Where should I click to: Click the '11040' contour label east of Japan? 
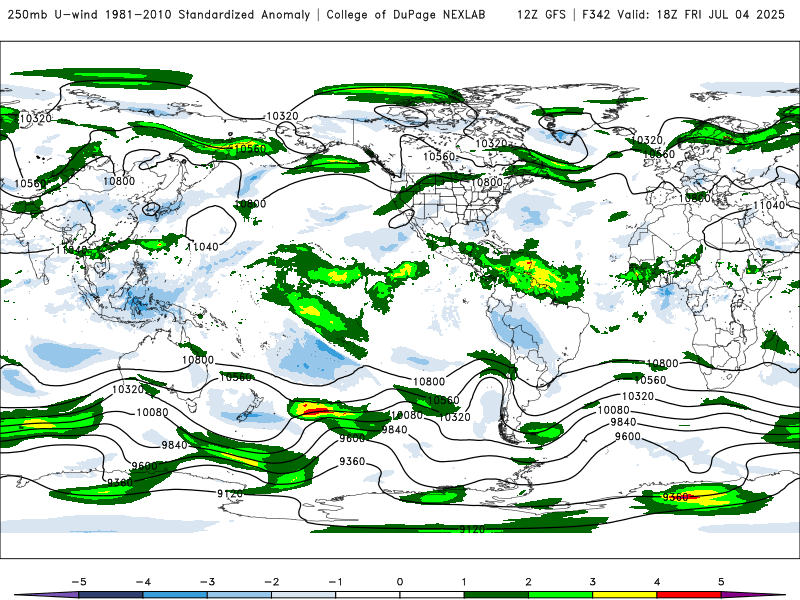pos(203,247)
